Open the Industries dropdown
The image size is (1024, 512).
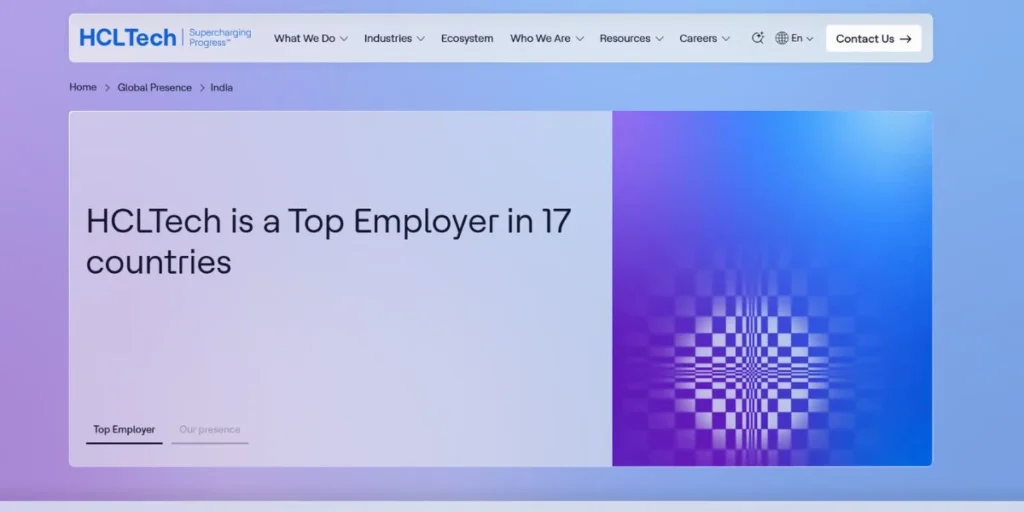click(393, 39)
